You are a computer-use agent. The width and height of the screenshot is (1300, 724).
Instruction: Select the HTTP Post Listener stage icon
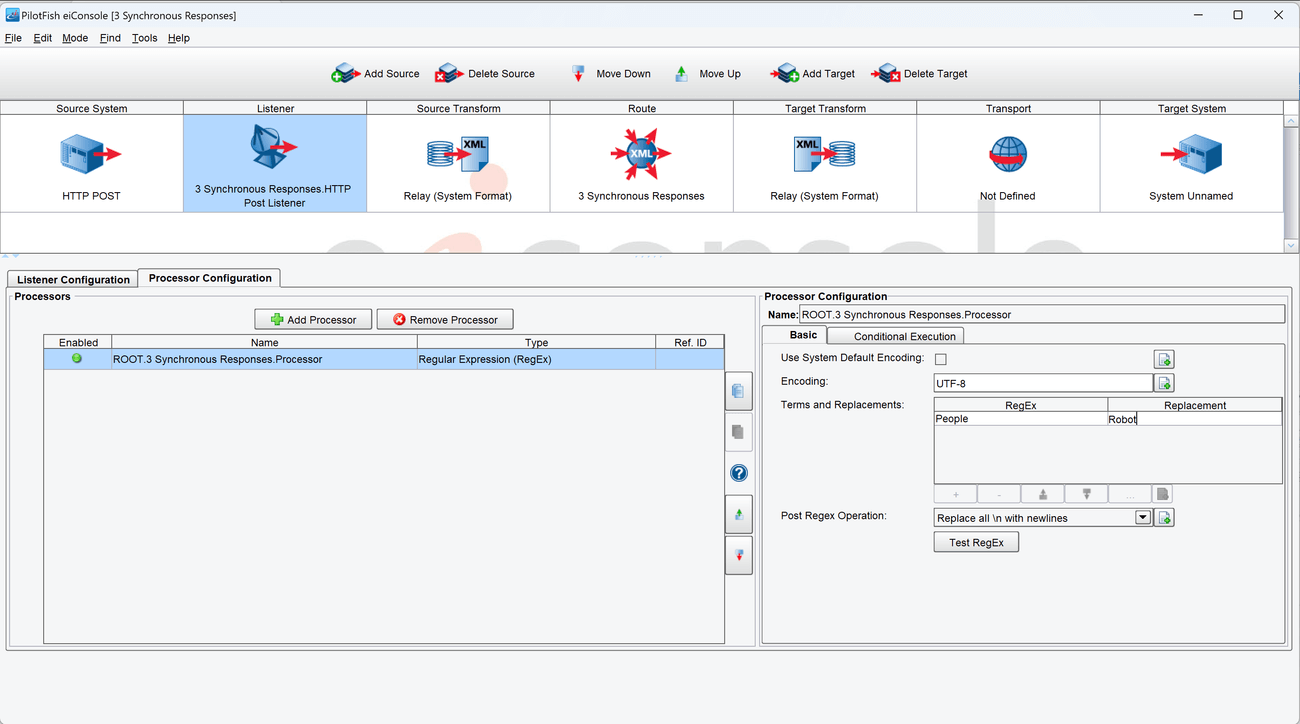pyautogui.click(x=274, y=147)
